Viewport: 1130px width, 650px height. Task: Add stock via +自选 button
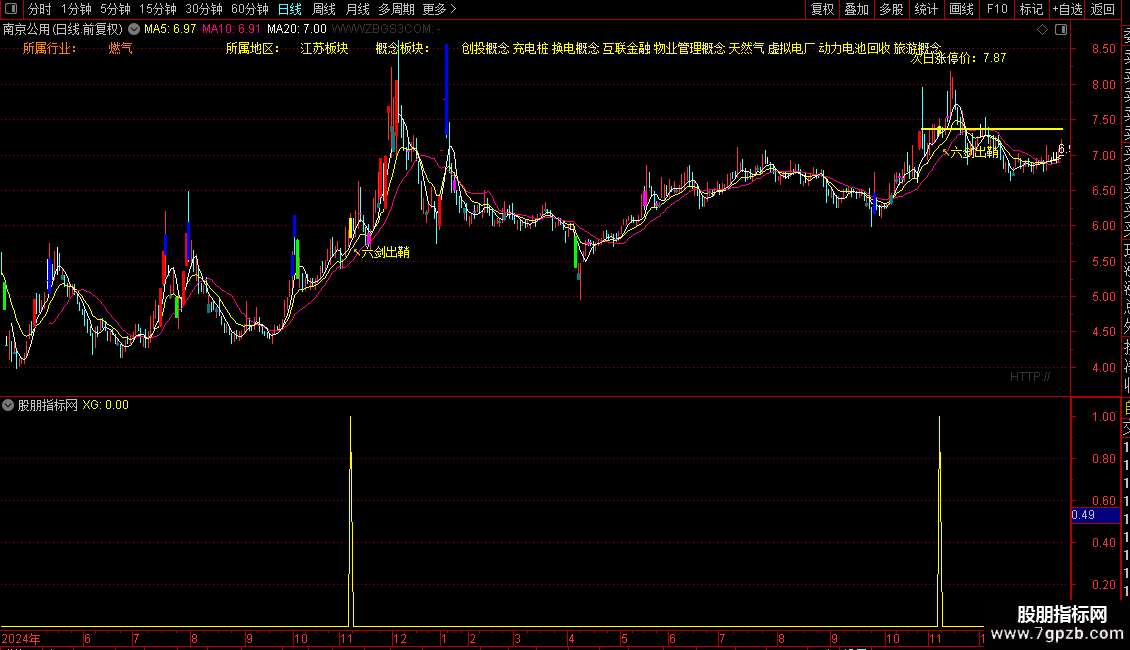pos(1067,9)
